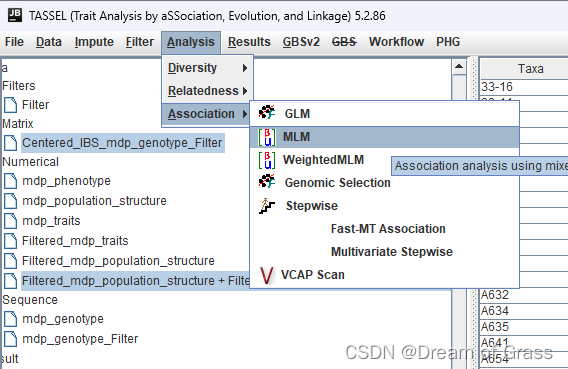Open the struck-through GBS menu
The height and width of the screenshot is (369, 568).
344,42
